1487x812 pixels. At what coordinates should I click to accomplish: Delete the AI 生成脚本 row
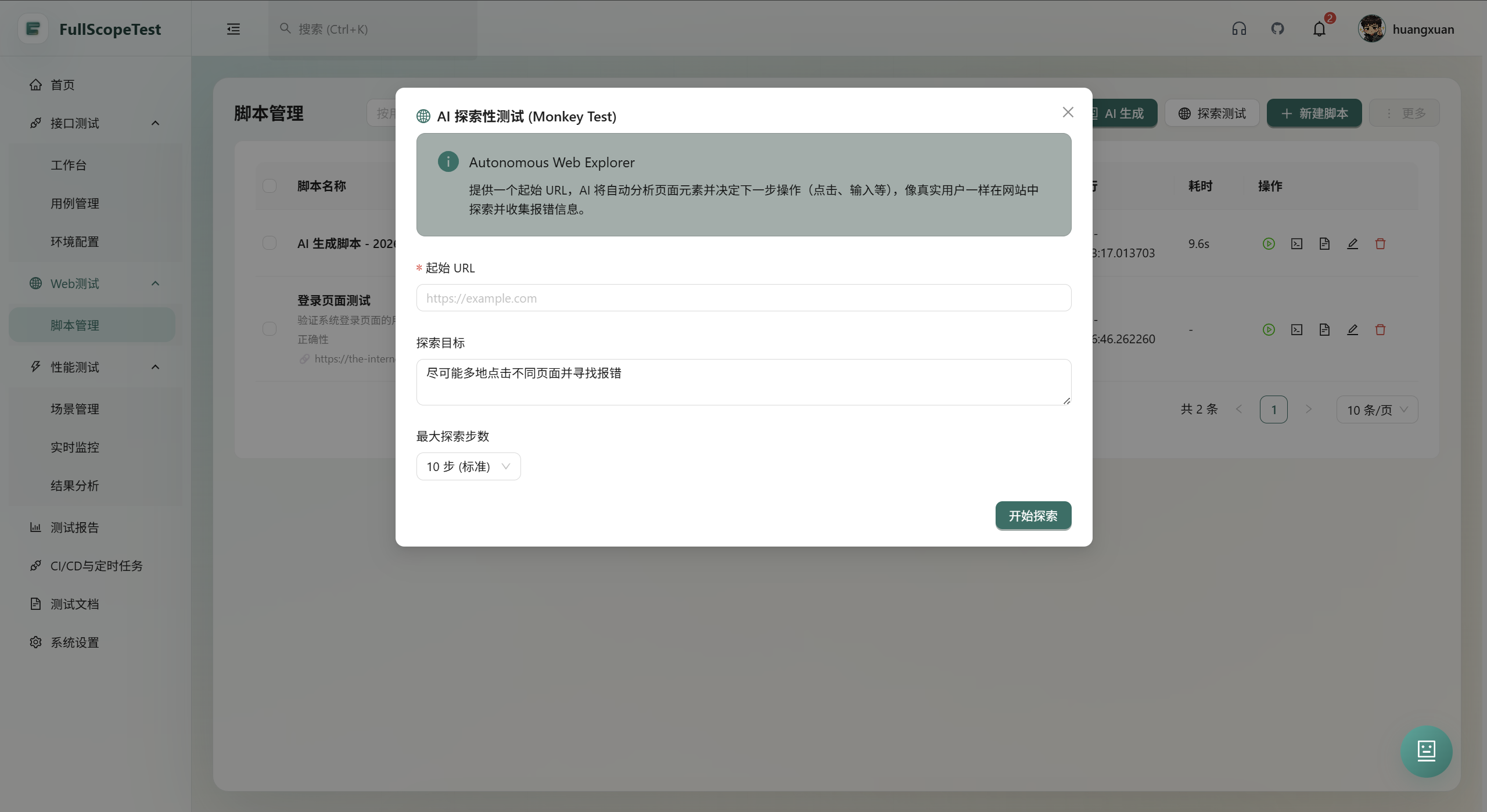1380,244
